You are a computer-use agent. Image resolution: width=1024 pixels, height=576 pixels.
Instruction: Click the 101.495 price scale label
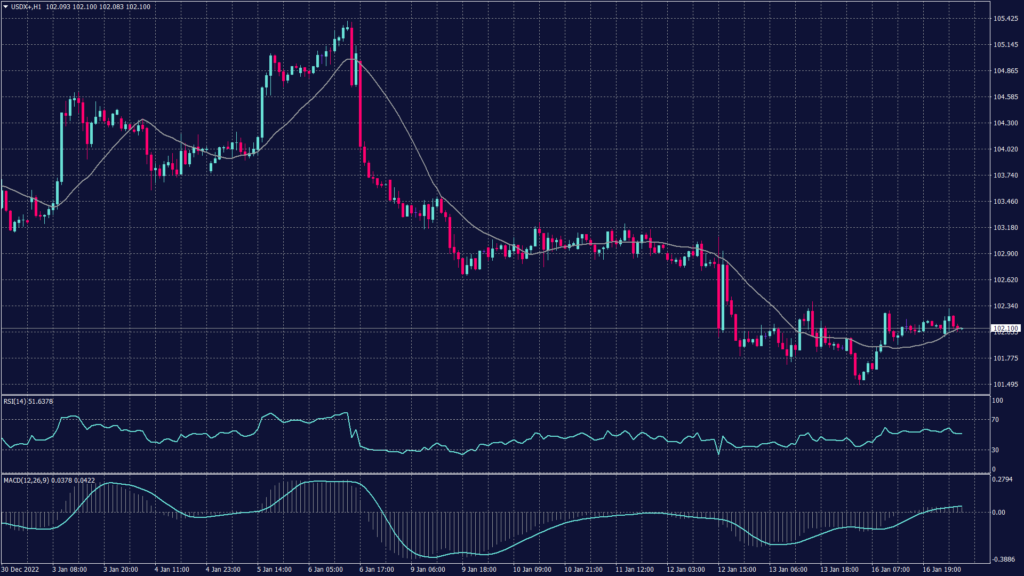pyautogui.click(x=1006, y=384)
